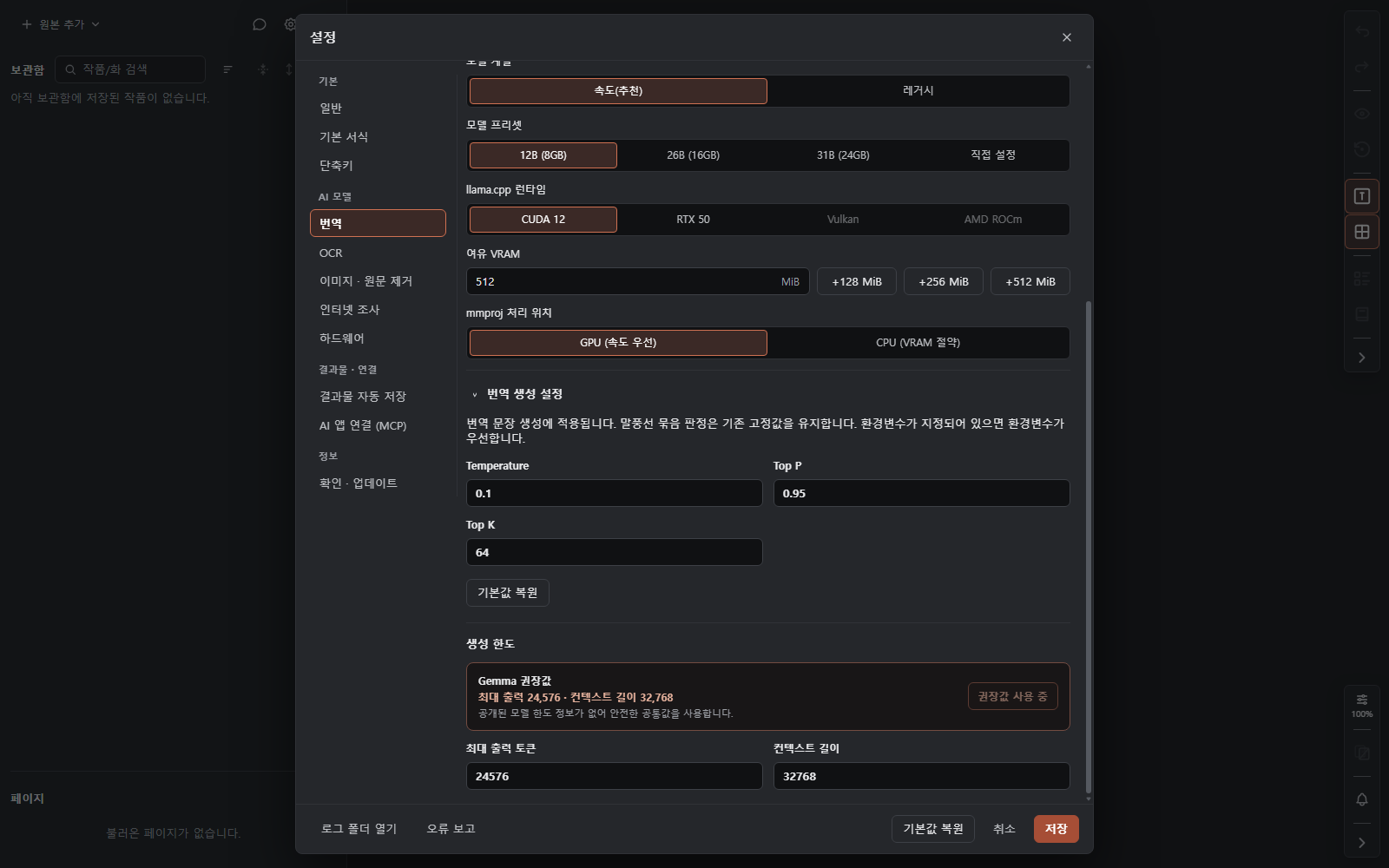Expand the lower right toolbar chevron
This screenshot has height=868, width=1389.
1362,843
